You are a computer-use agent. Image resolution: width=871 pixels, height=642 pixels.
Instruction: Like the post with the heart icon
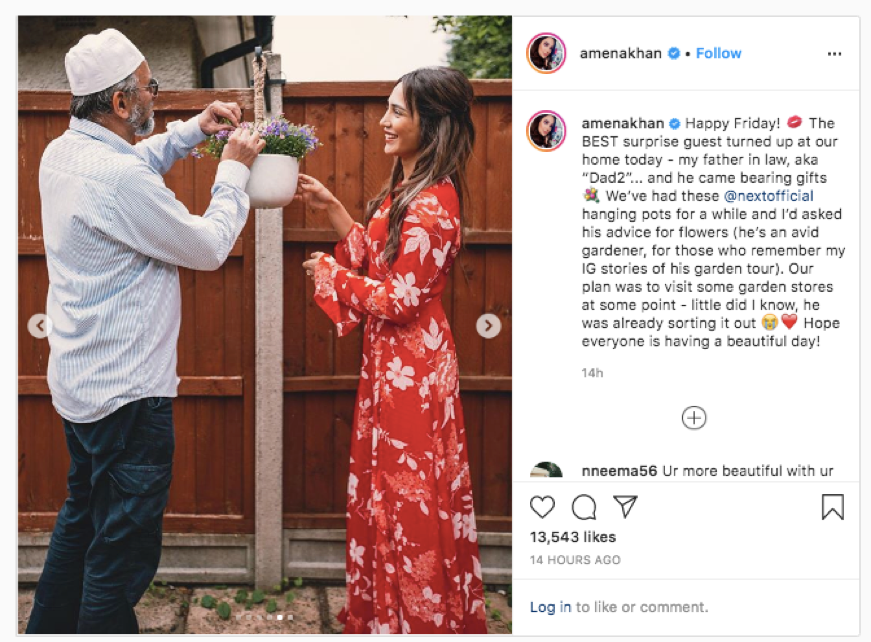pyautogui.click(x=542, y=507)
